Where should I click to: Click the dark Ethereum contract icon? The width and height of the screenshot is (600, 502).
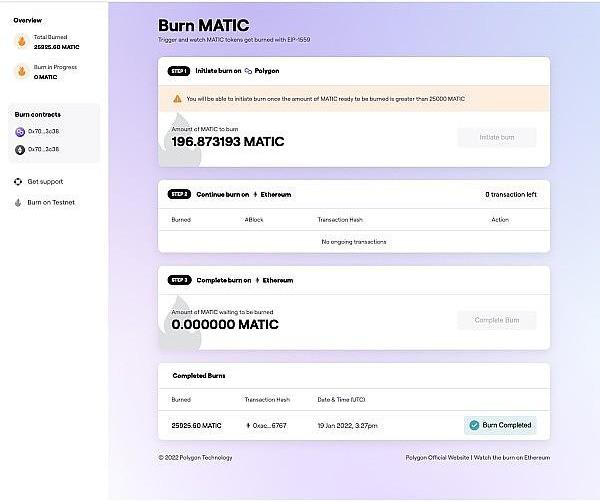pyautogui.click(x=20, y=149)
